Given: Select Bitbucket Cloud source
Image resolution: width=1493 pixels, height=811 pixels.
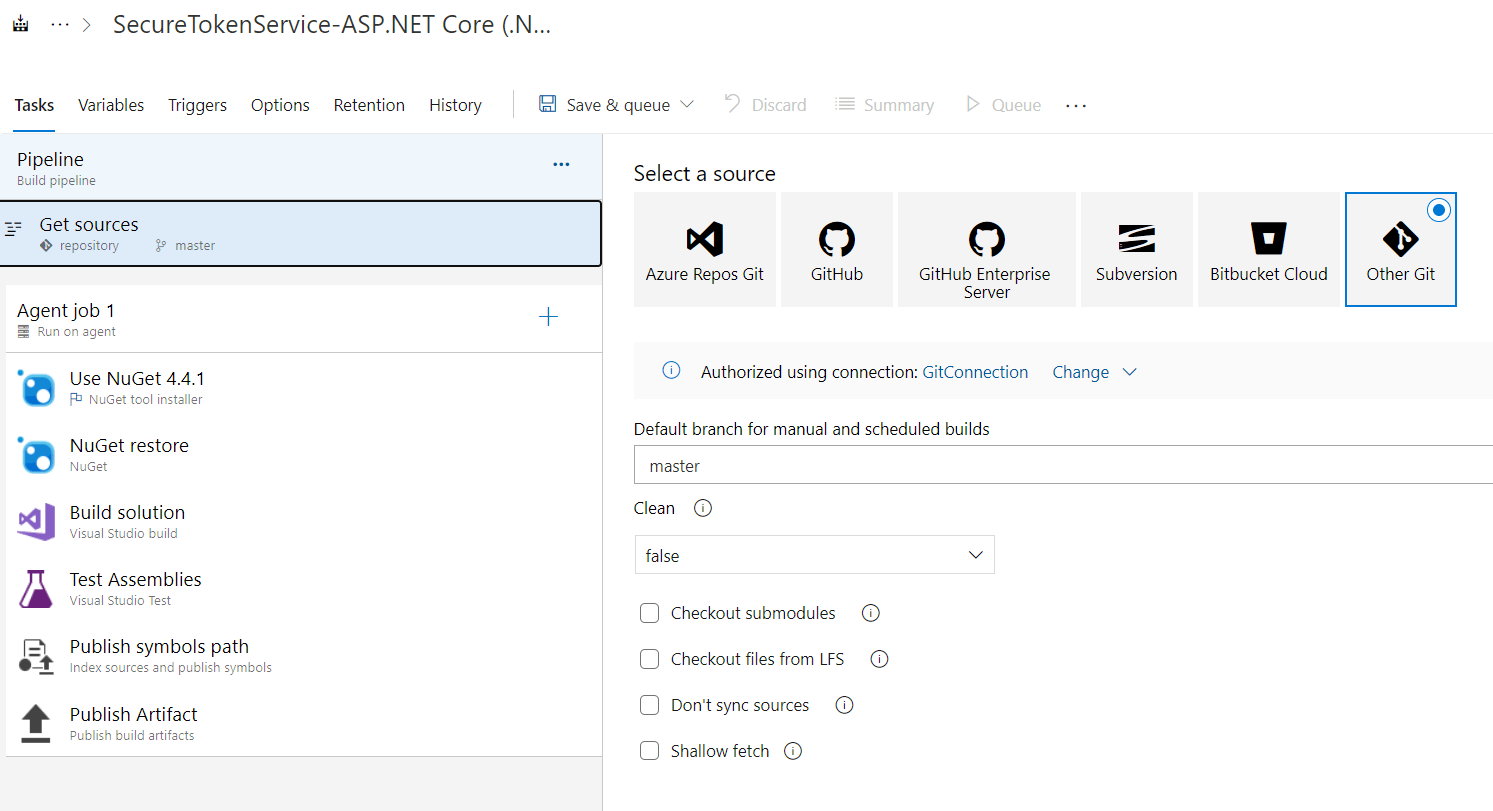Looking at the screenshot, I should (x=1269, y=249).
